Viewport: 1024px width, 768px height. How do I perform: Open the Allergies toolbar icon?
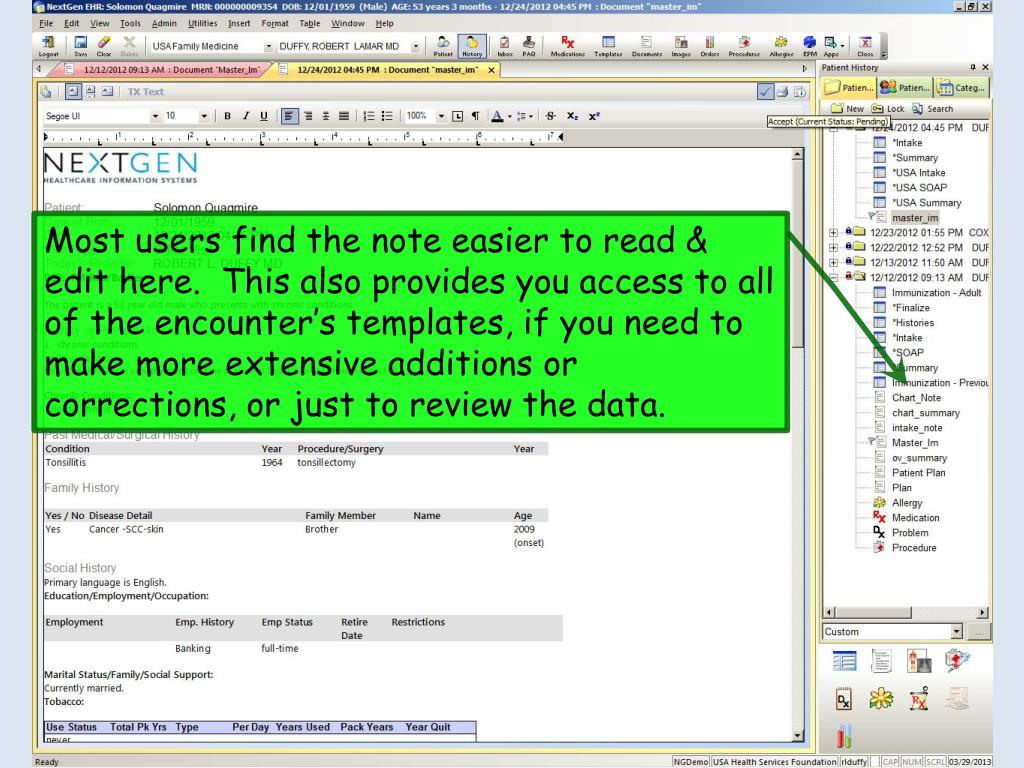781,46
